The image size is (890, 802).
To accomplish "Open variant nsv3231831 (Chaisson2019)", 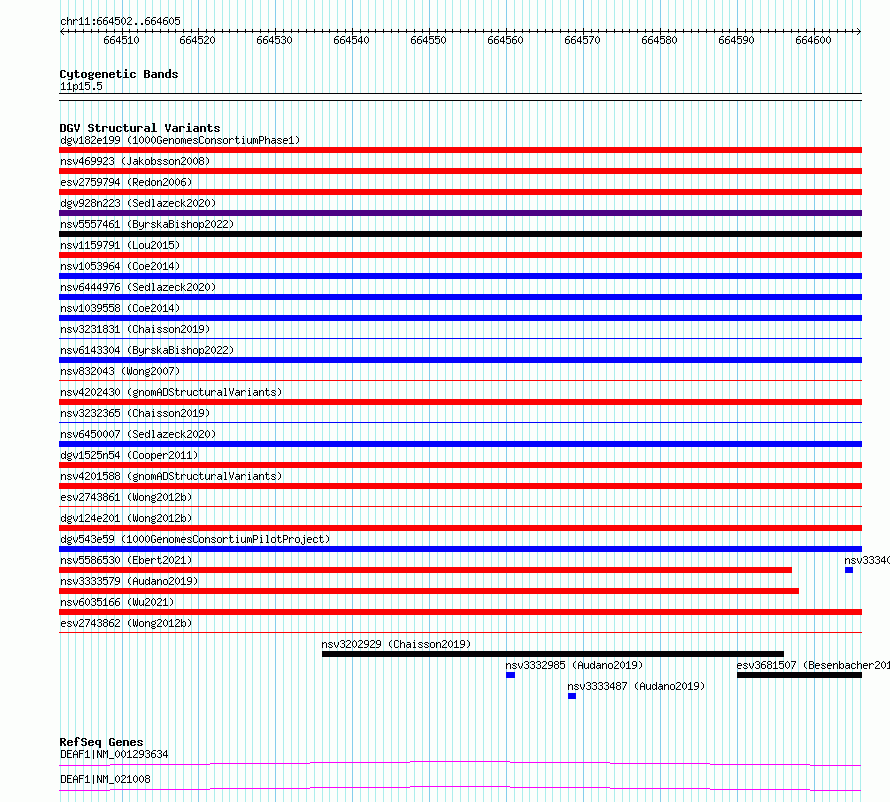I will pos(135,329).
